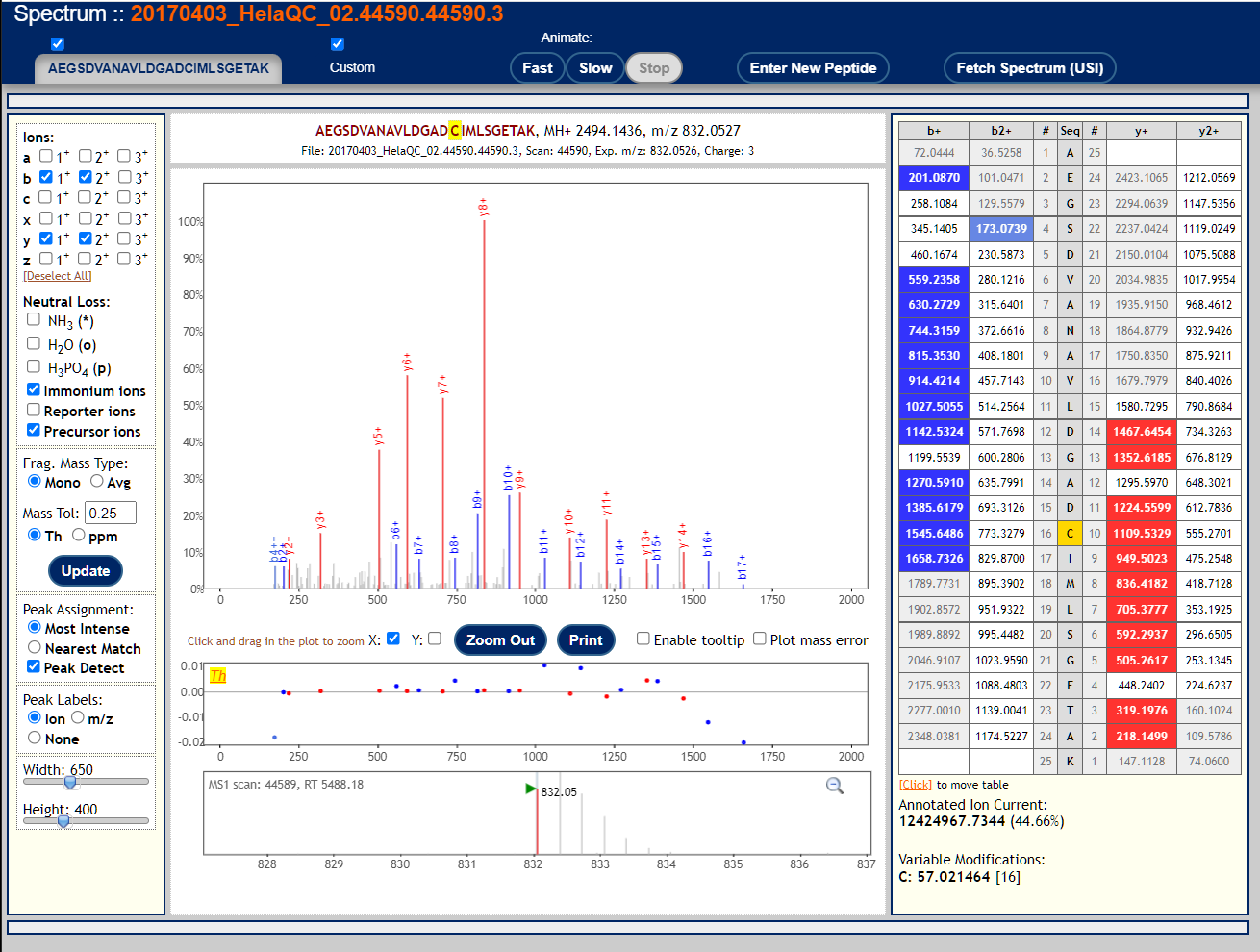Click the Height slider handle
1260x952 pixels.
click(63, 821)
